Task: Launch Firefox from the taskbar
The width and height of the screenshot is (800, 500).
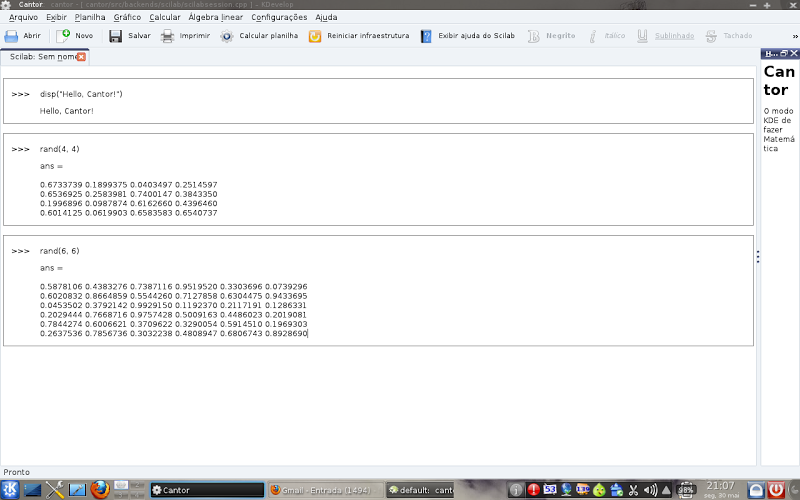Action: click(x=100, y=490)
